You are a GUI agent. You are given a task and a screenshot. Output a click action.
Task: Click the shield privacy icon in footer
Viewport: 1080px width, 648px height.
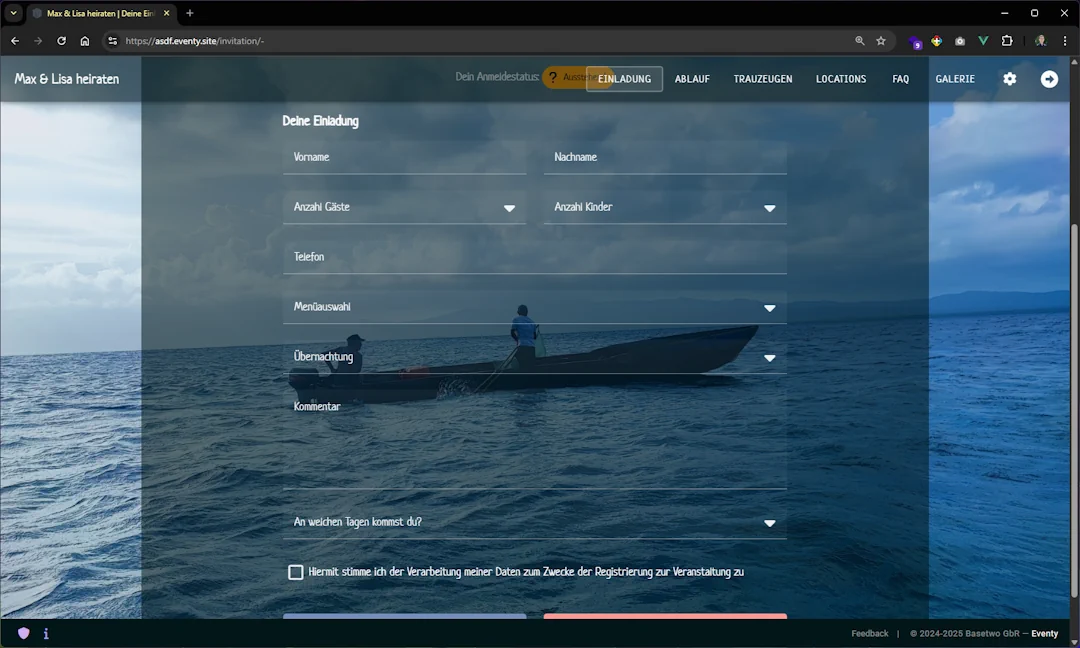[24, 633]
